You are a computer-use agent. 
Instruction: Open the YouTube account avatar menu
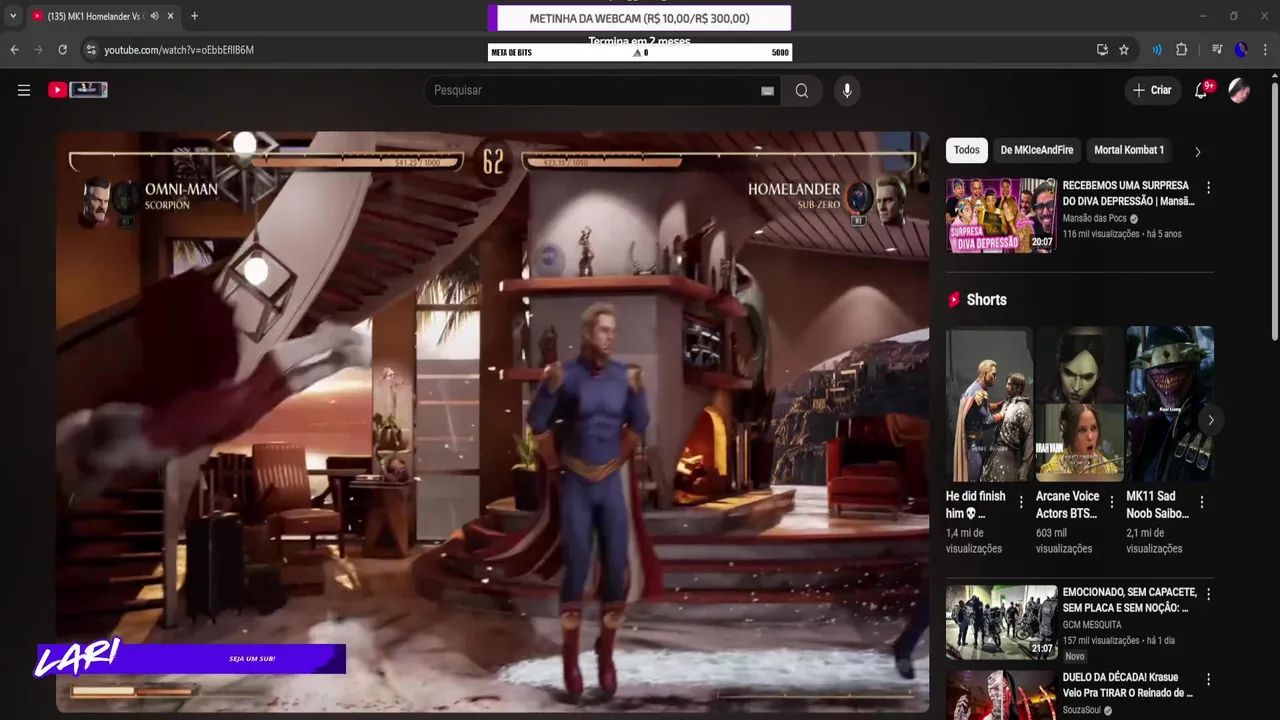(1239, 90)
